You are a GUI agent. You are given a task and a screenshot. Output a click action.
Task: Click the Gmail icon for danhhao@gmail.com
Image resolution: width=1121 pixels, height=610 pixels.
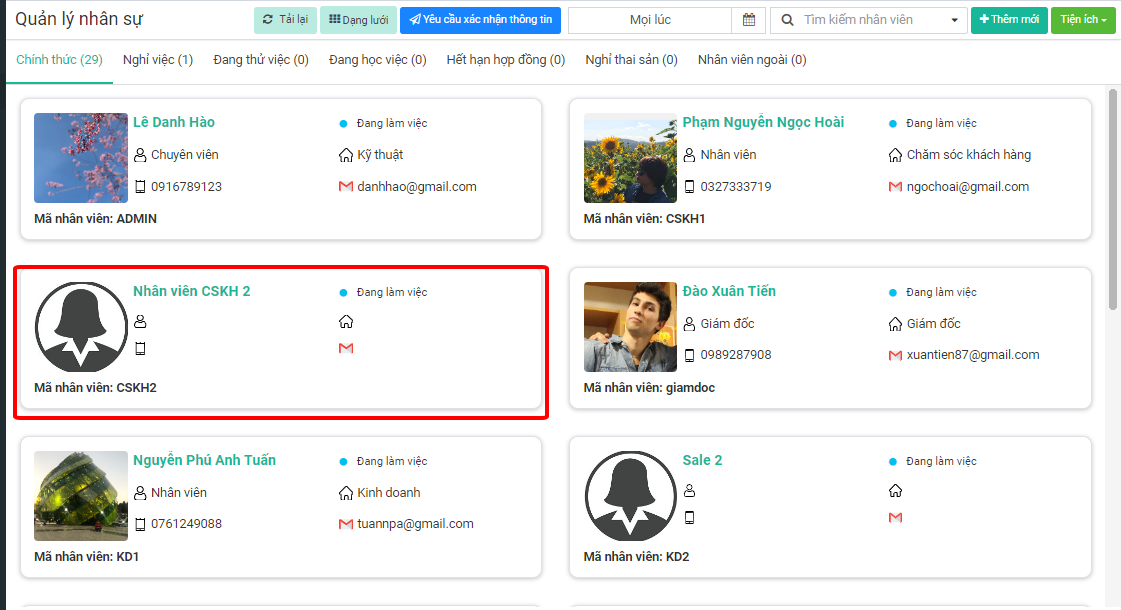click(x=346, y=187)
